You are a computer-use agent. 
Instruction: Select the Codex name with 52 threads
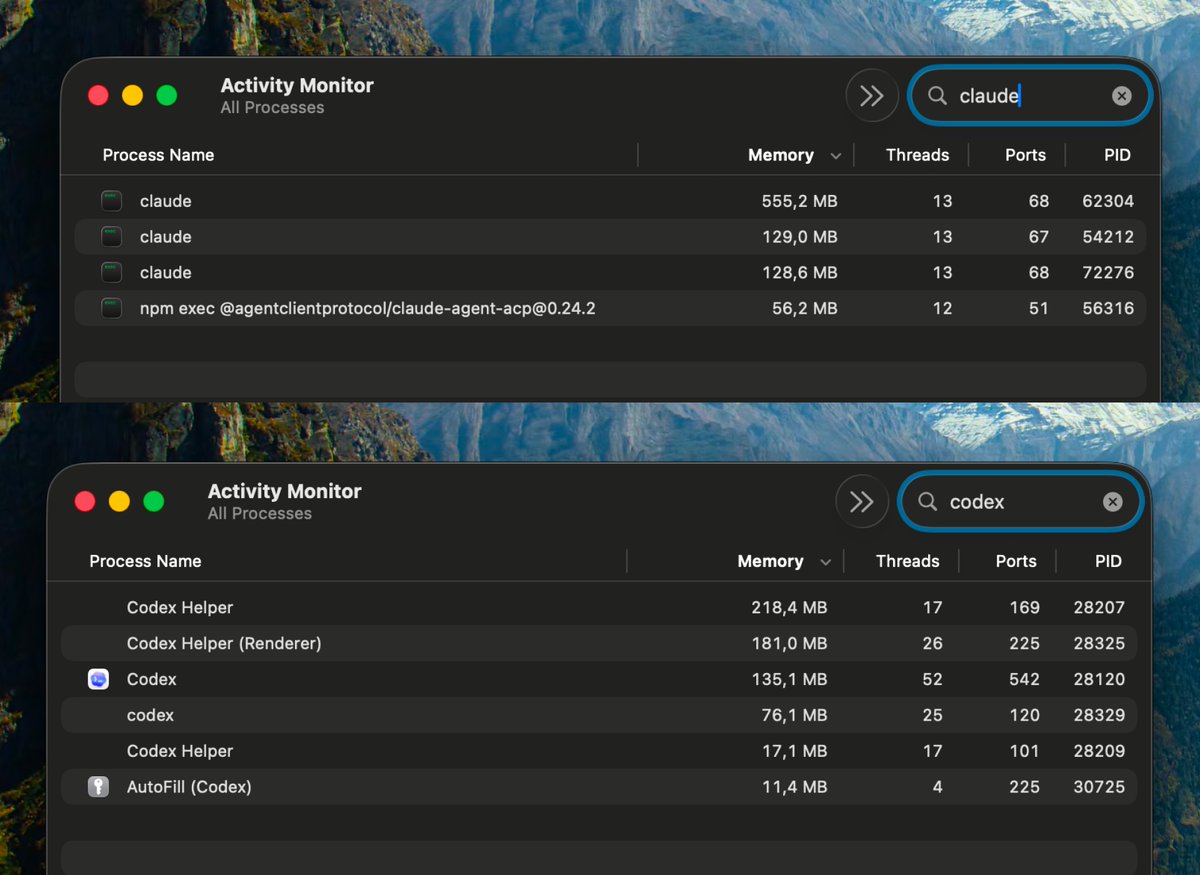151,679
